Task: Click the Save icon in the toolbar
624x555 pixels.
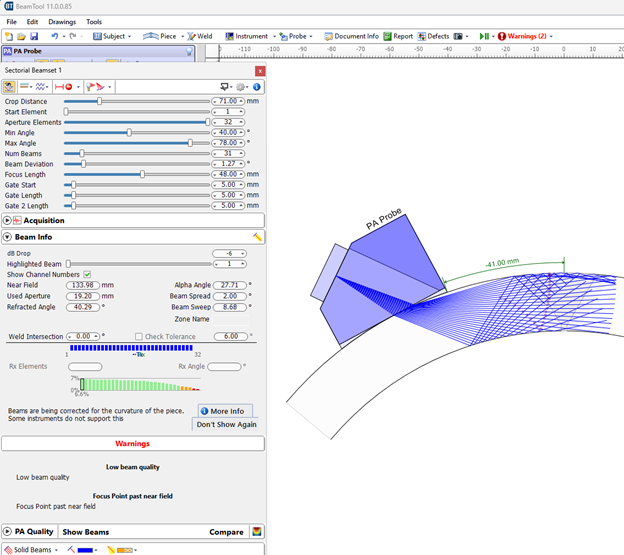Action: coord(34,36)
